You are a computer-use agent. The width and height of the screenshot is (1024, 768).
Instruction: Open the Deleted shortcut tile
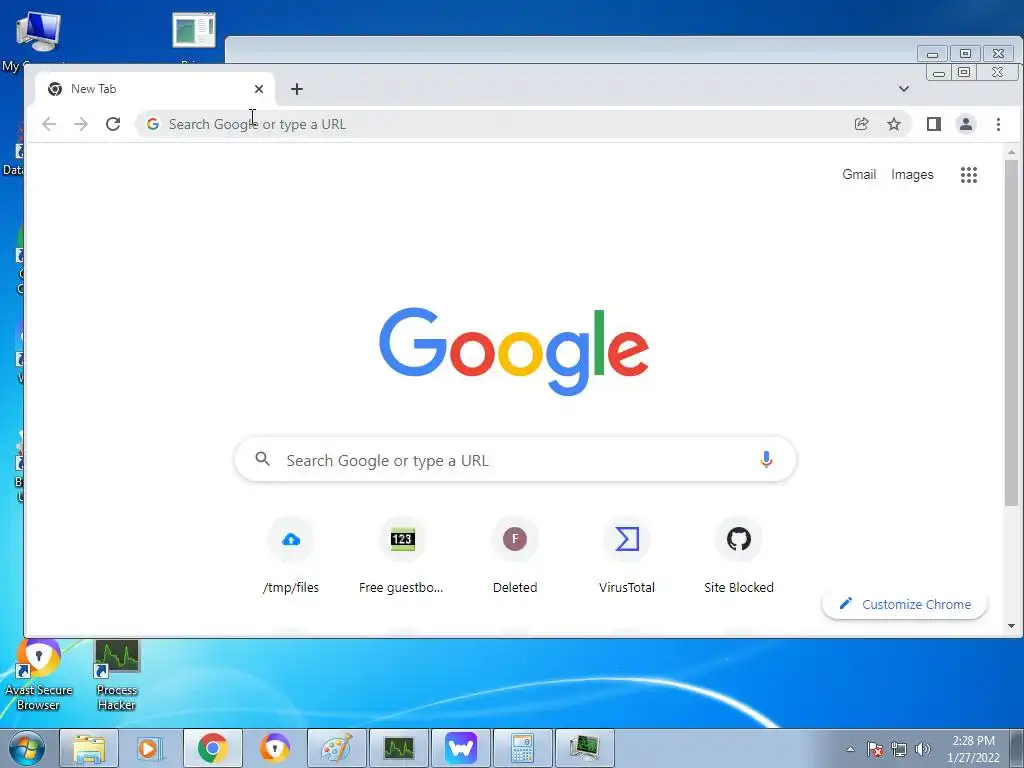(x=515, y=555)
